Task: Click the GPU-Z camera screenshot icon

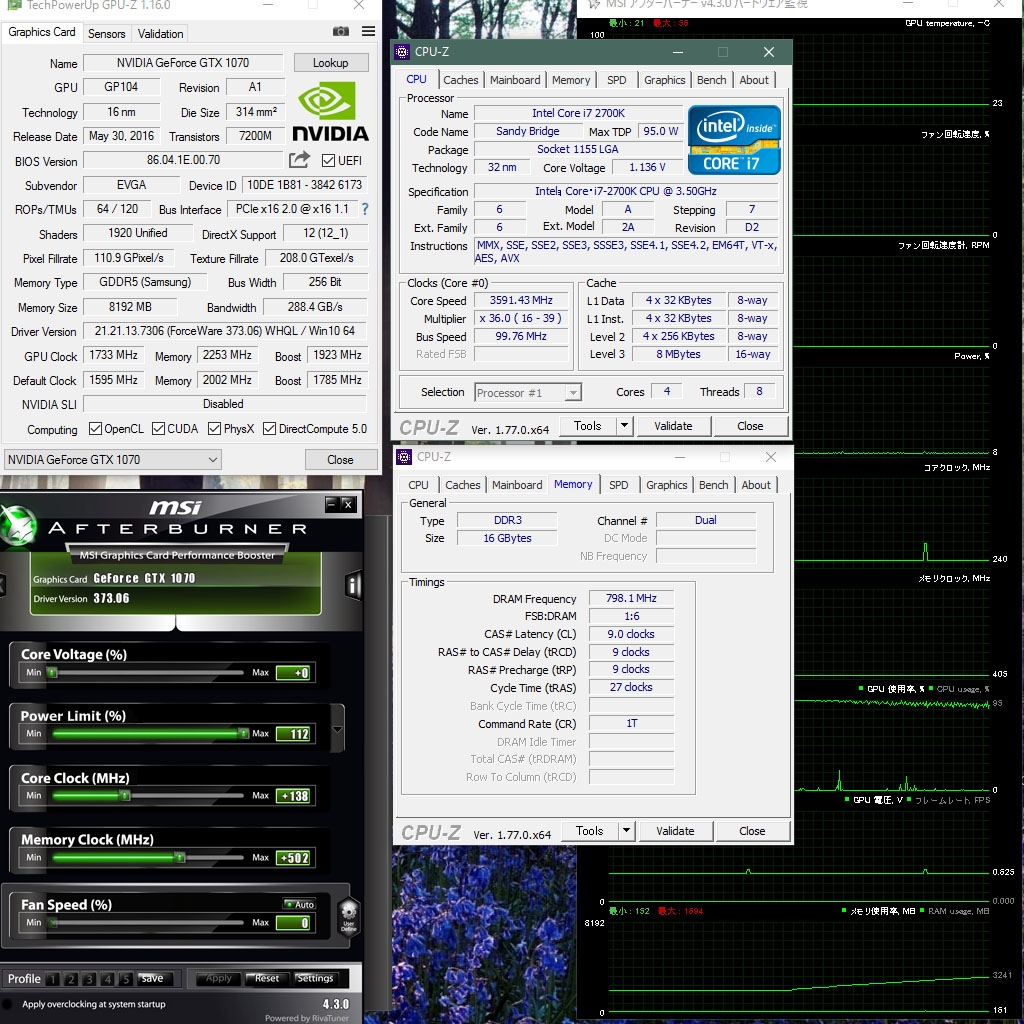Action: [x=340, y=31]
